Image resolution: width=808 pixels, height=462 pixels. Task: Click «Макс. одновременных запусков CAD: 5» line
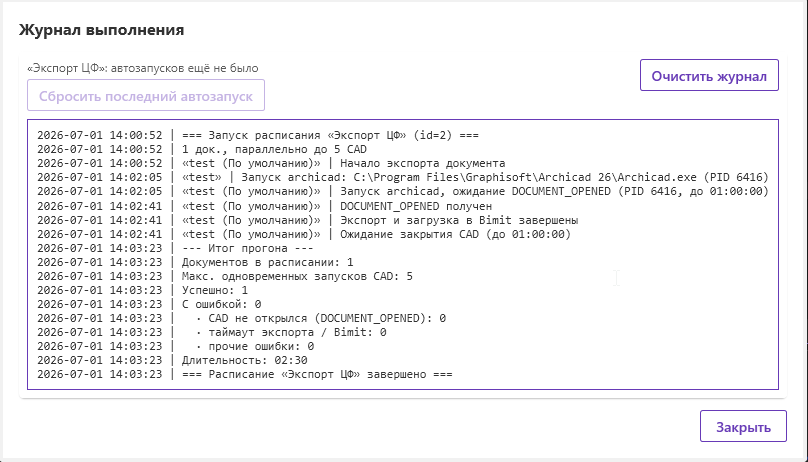pos(225,276)
